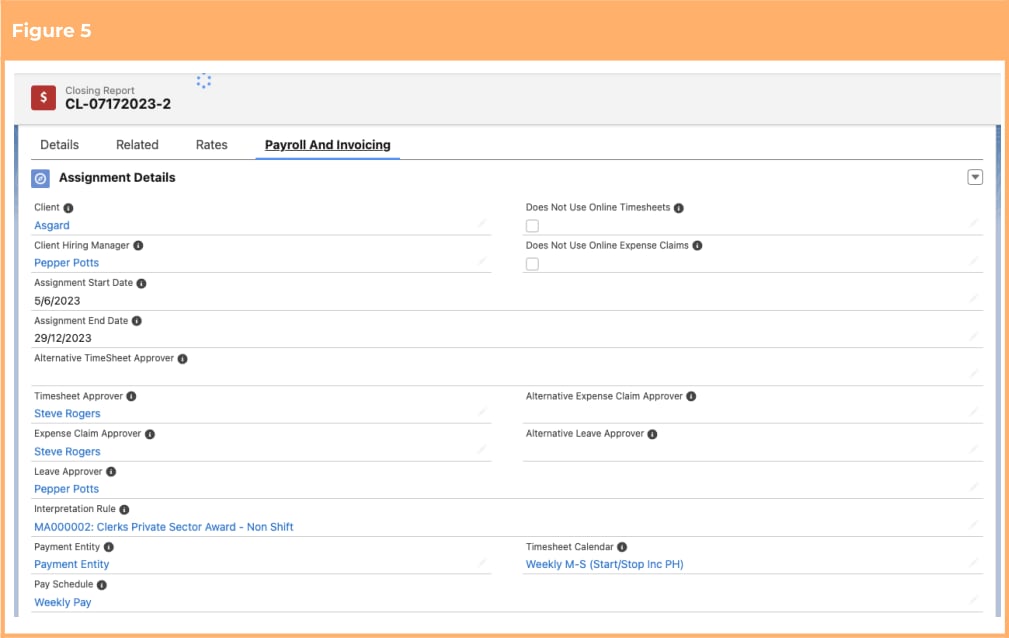Screen dimensions: 1009x638
Task: Open Pepper Potts under Client Hiring Manager
Action: [x=66, y=263]
